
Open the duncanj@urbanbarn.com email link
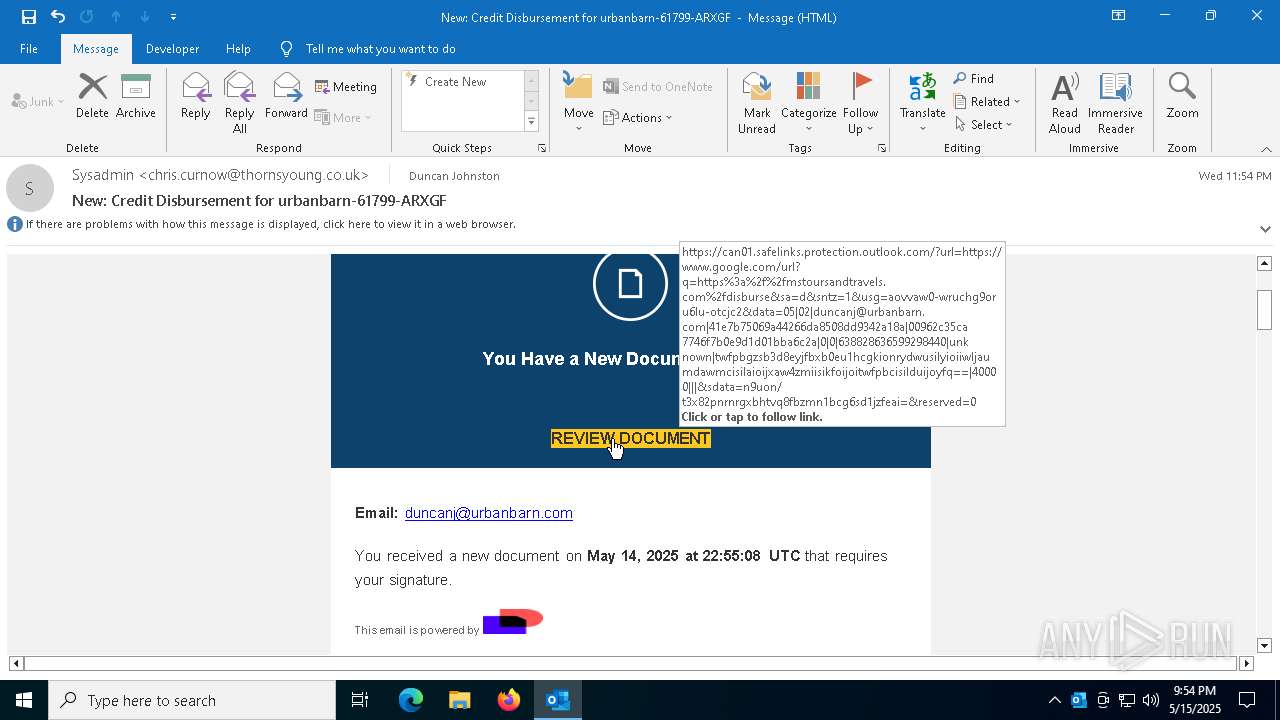pos(489,513)
